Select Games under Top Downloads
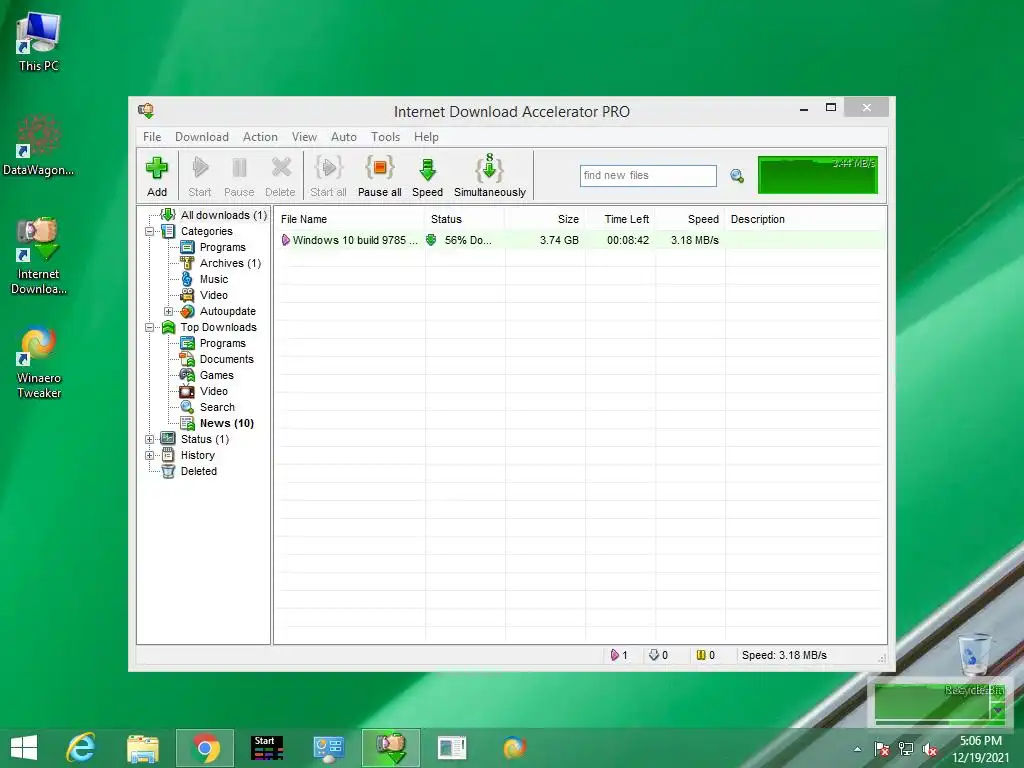The height and width of the screenshot is (768, 1024). coord(216,376)
